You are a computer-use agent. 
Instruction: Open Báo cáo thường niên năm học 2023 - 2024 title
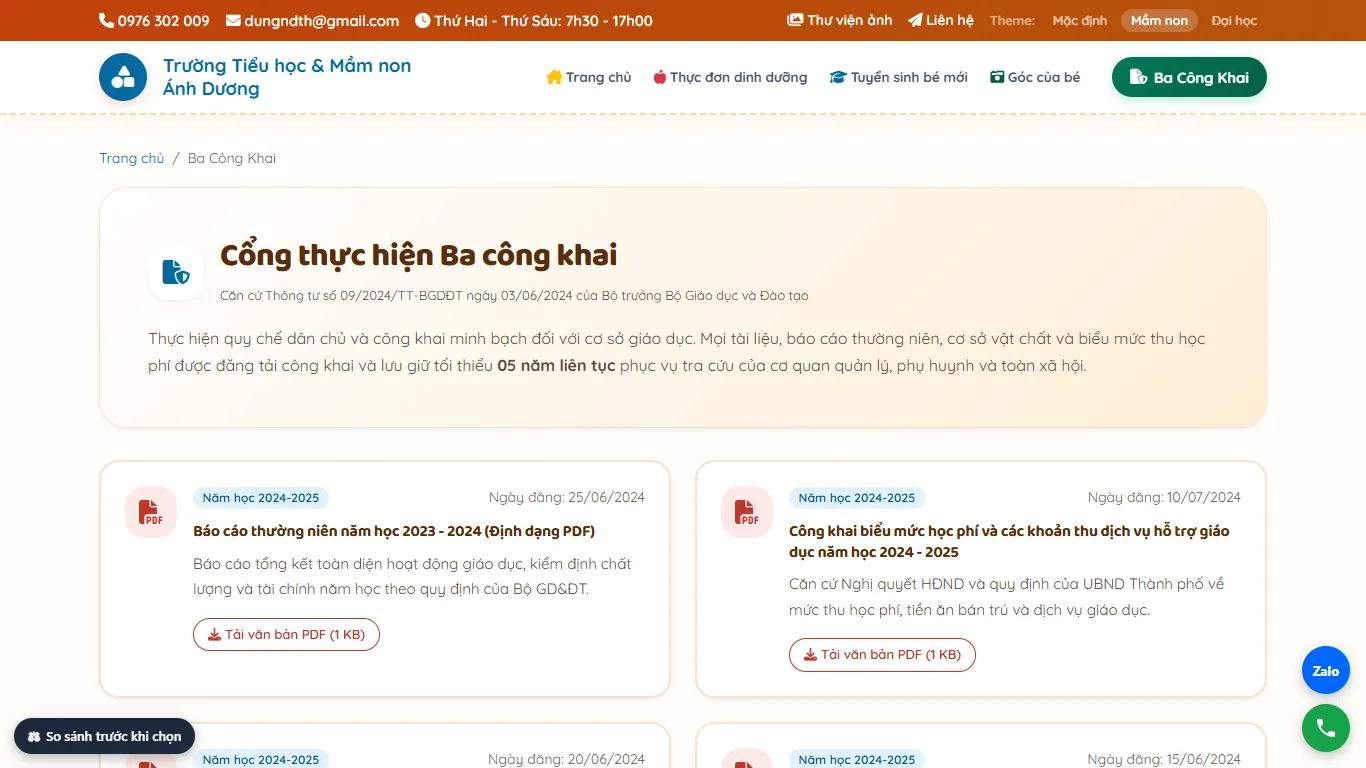coord(394,531)
